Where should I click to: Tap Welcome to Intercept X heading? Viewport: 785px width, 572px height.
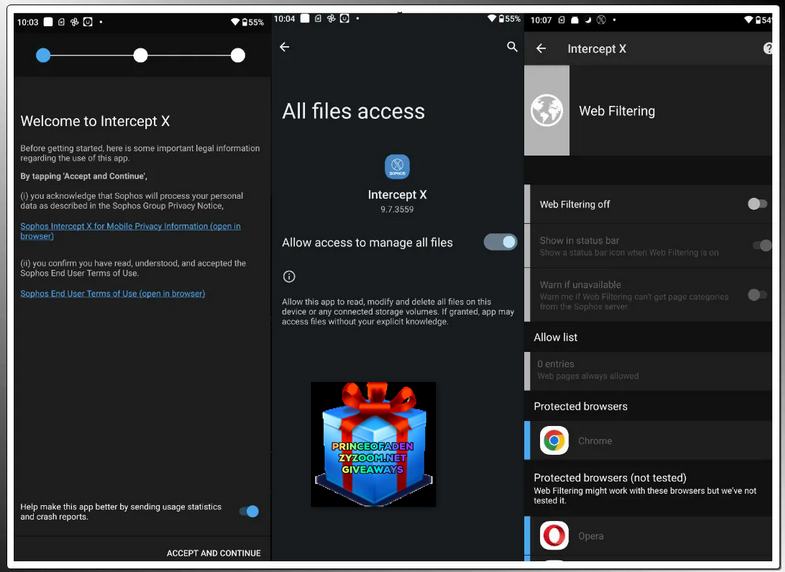pos(95,121)
